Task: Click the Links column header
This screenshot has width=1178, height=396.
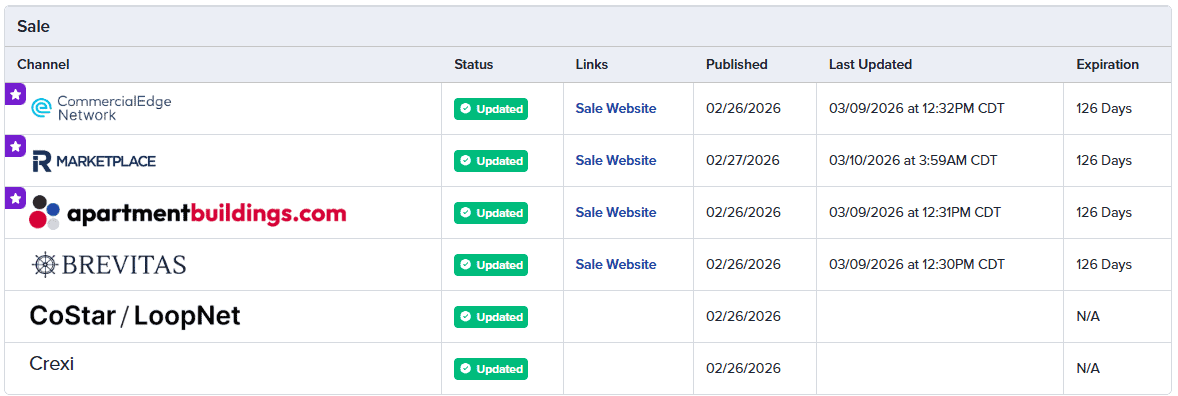Action: [592, 65]
